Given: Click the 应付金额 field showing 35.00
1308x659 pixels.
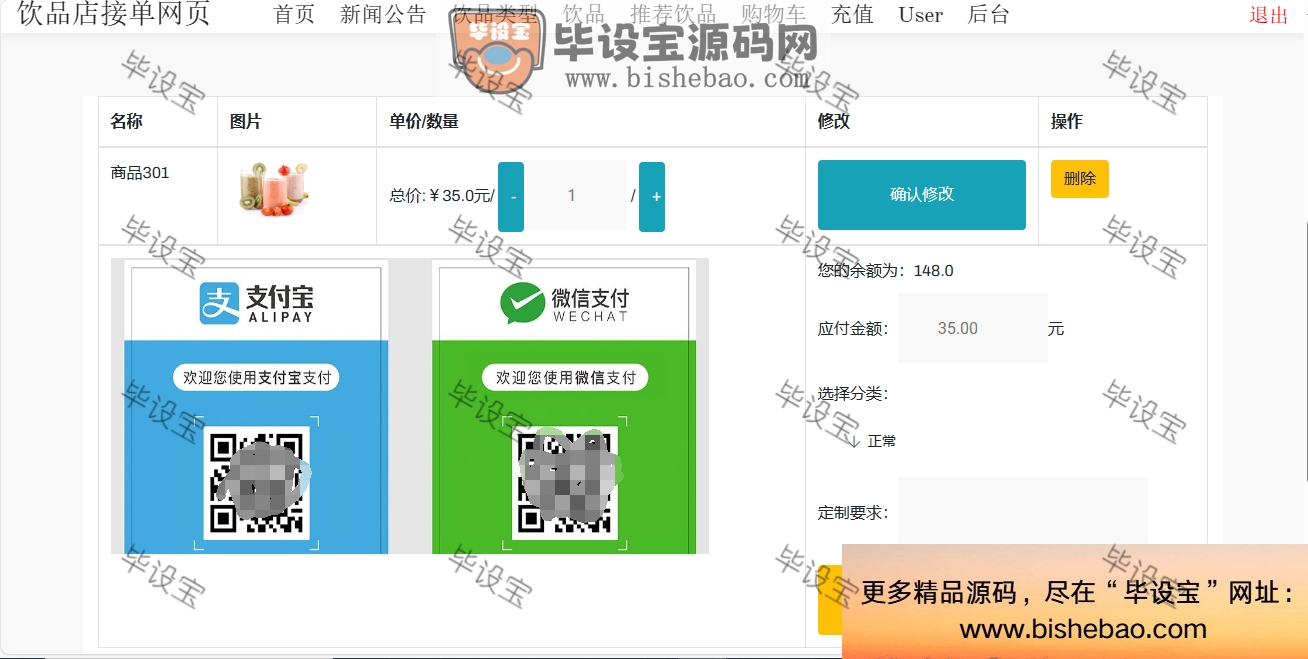Looking at the screenshot, I should (x=972, y=328).
